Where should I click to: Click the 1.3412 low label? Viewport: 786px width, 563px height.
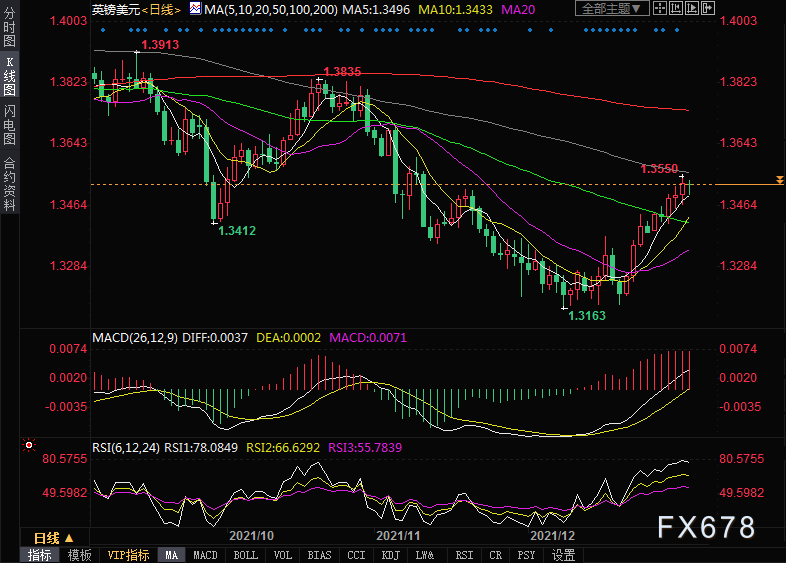point(237,231)
